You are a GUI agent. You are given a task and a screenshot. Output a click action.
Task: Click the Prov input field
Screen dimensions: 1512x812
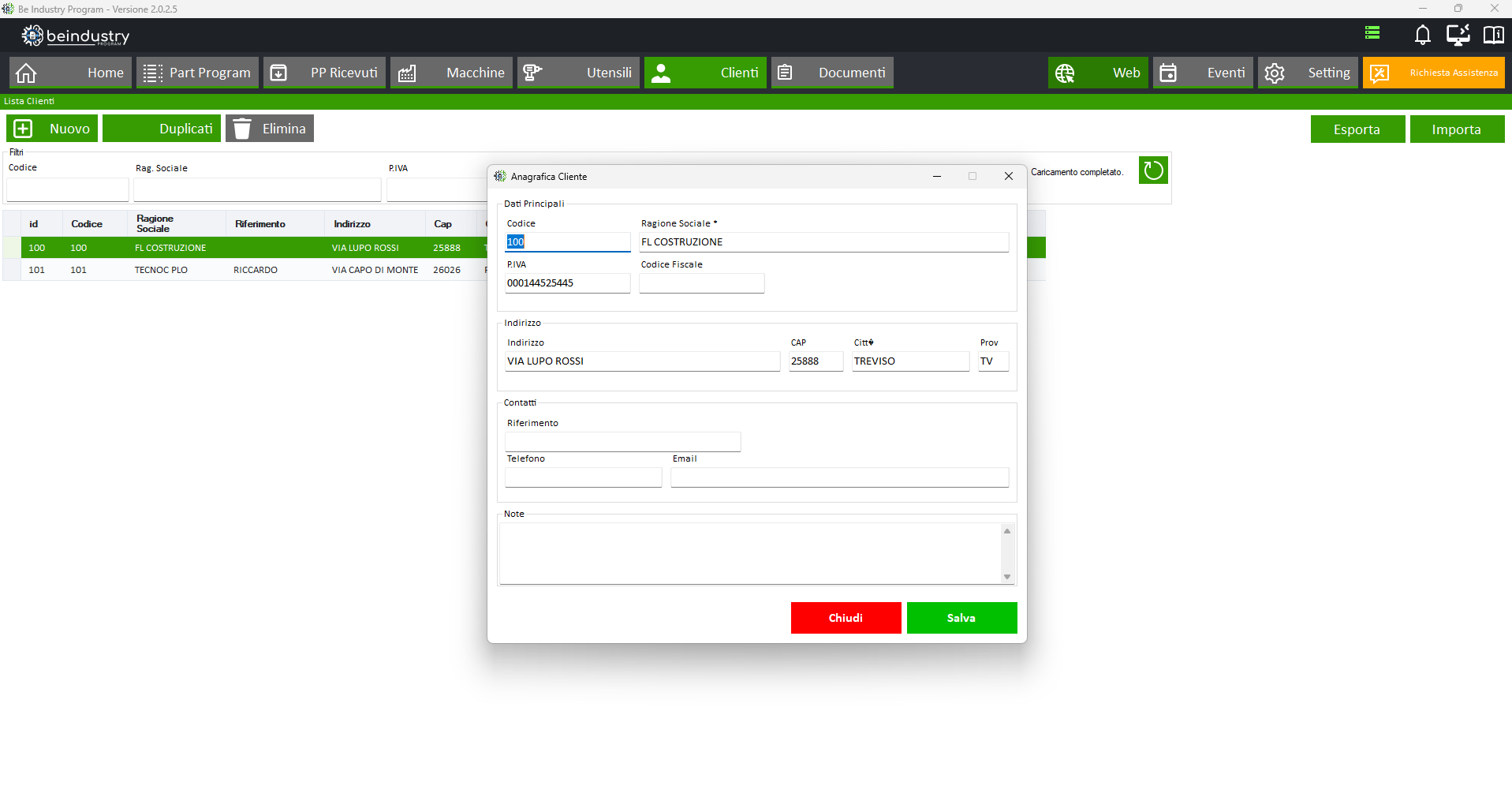pos(993,361)
